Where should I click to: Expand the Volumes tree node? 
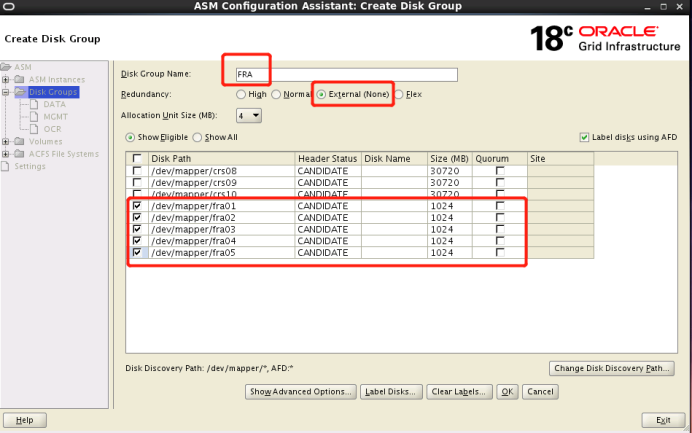click(x=5, y=141)
